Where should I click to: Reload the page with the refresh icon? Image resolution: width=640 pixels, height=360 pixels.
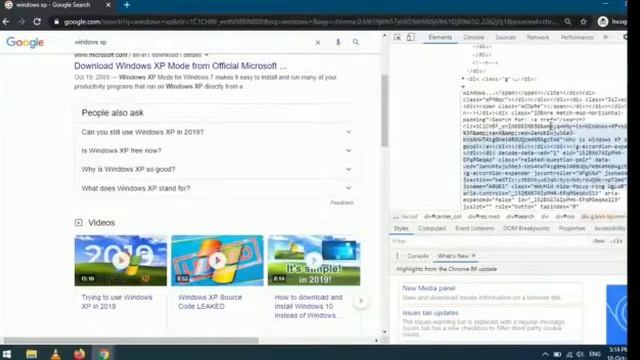tap(37, 22)
